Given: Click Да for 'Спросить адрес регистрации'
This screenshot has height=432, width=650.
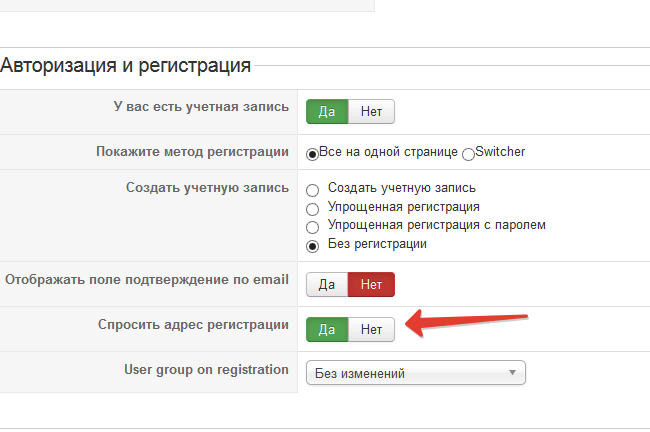Looking at the screenshot, I should click(326, 328).
